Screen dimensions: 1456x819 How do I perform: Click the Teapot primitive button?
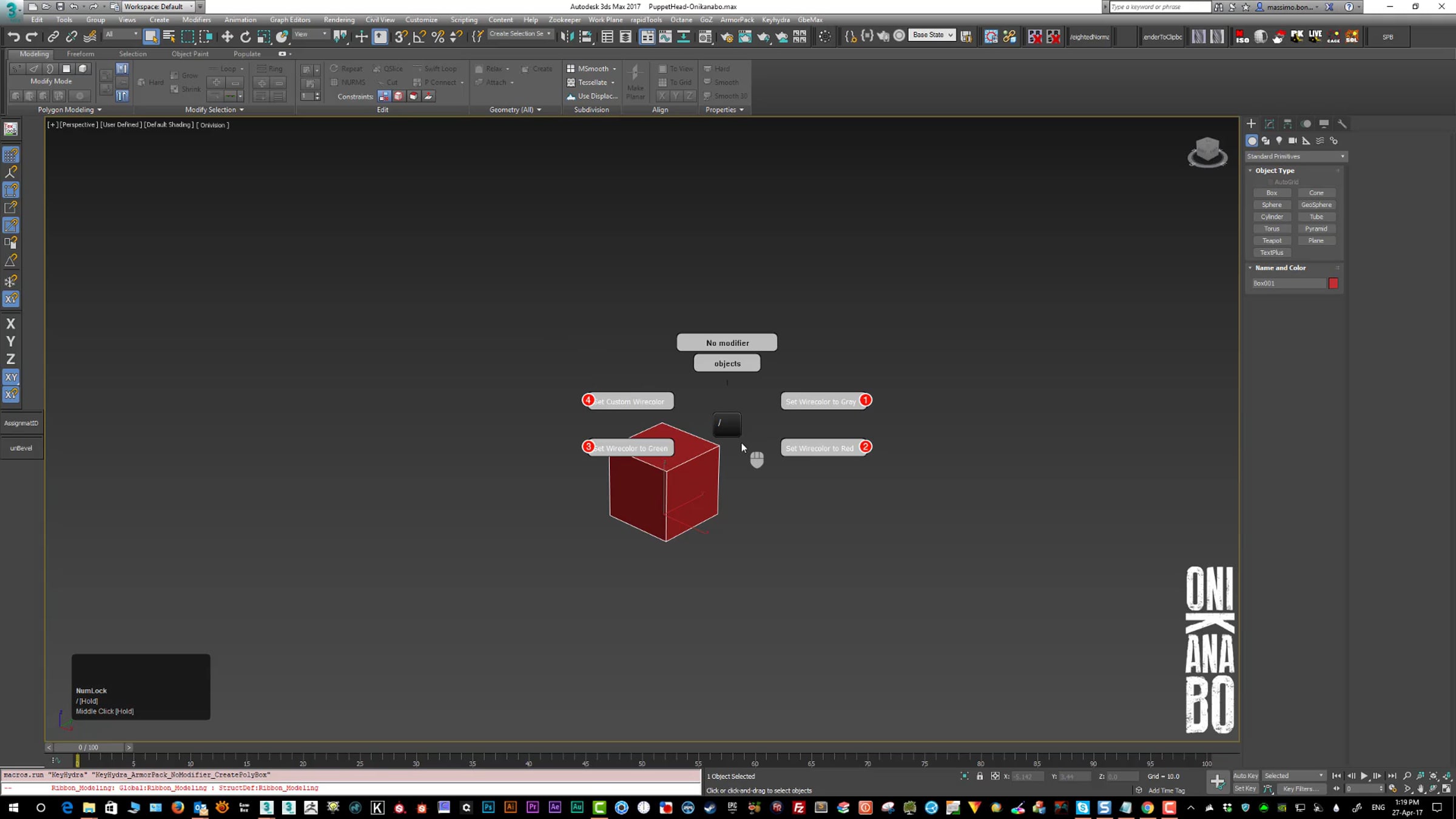(x=1272, y=241)
